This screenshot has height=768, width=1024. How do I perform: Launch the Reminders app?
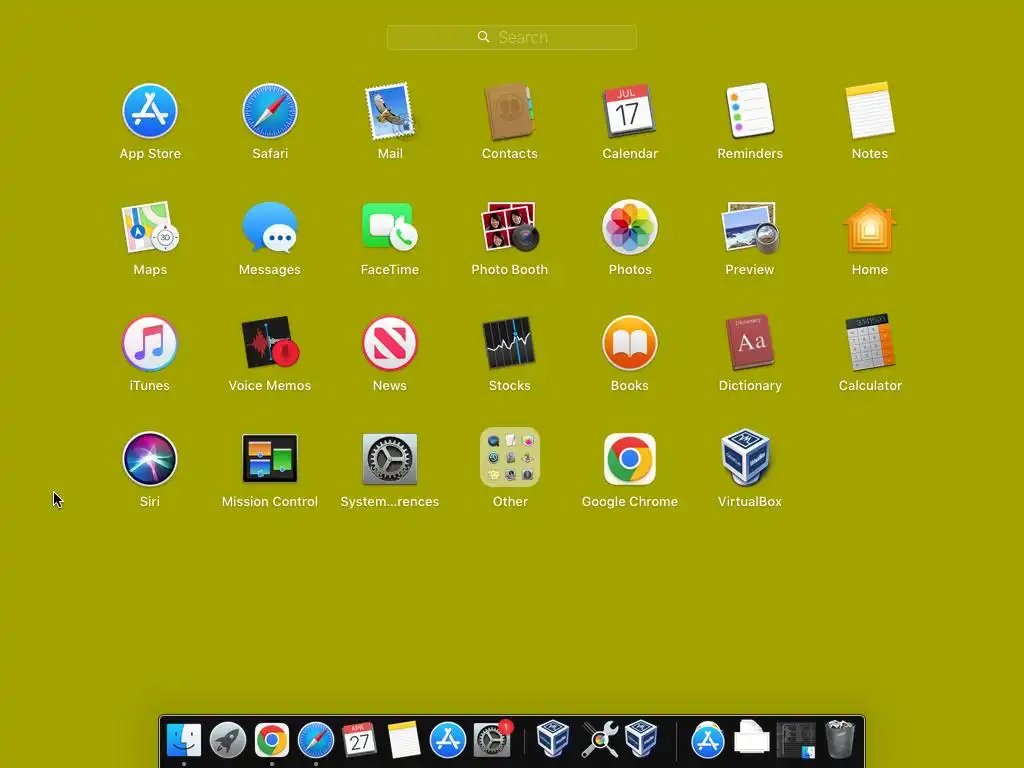(750, 111)
